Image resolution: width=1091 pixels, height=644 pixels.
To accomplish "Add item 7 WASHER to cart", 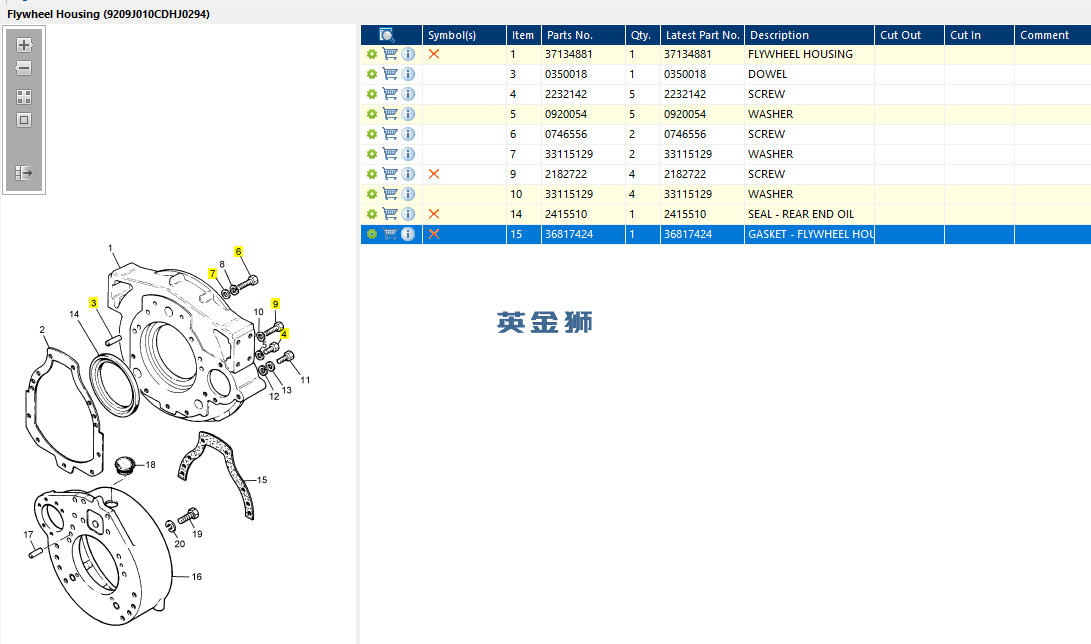I will click(x=390, y=154).
